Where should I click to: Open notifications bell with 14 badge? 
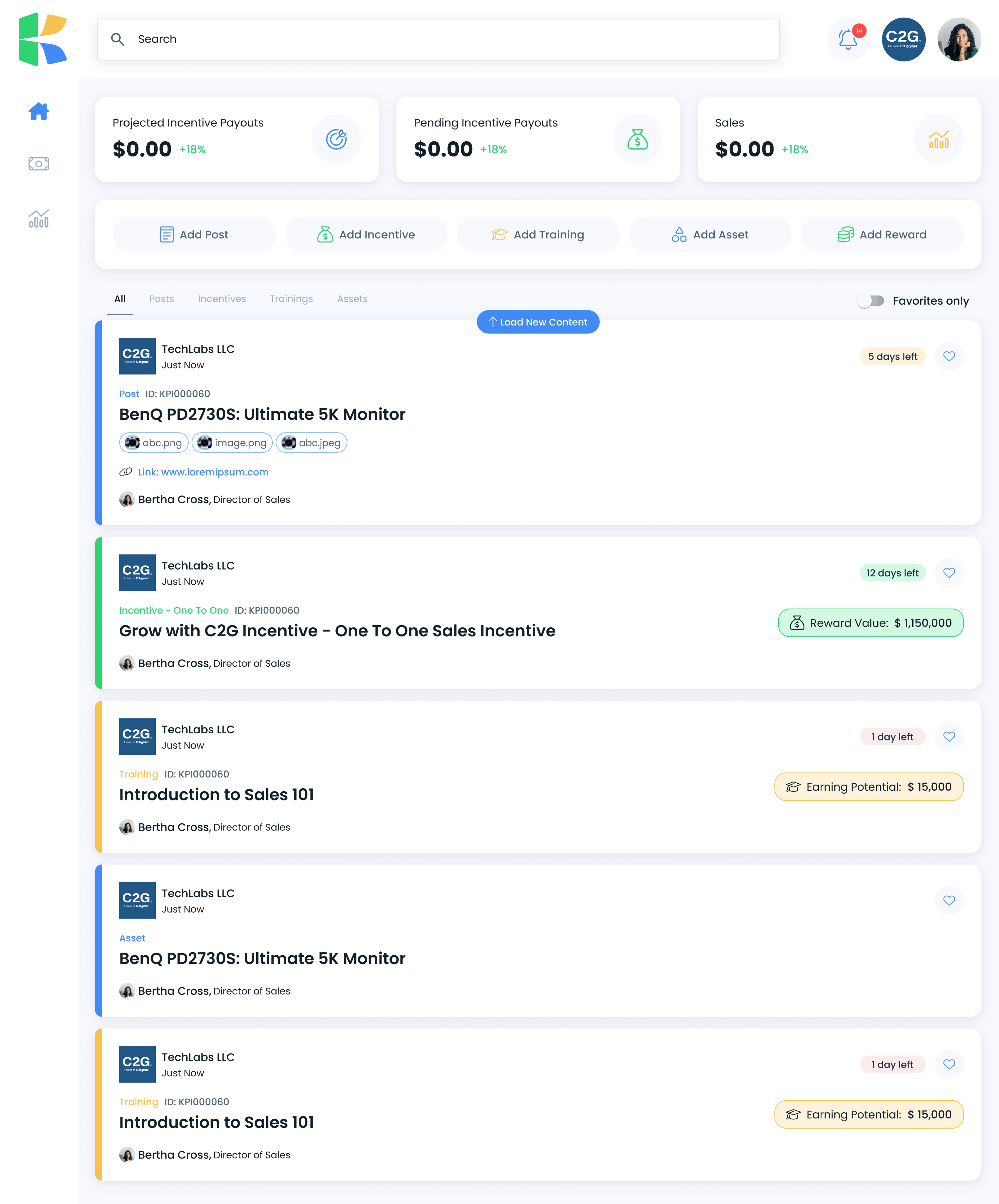[x=848, y=39]
